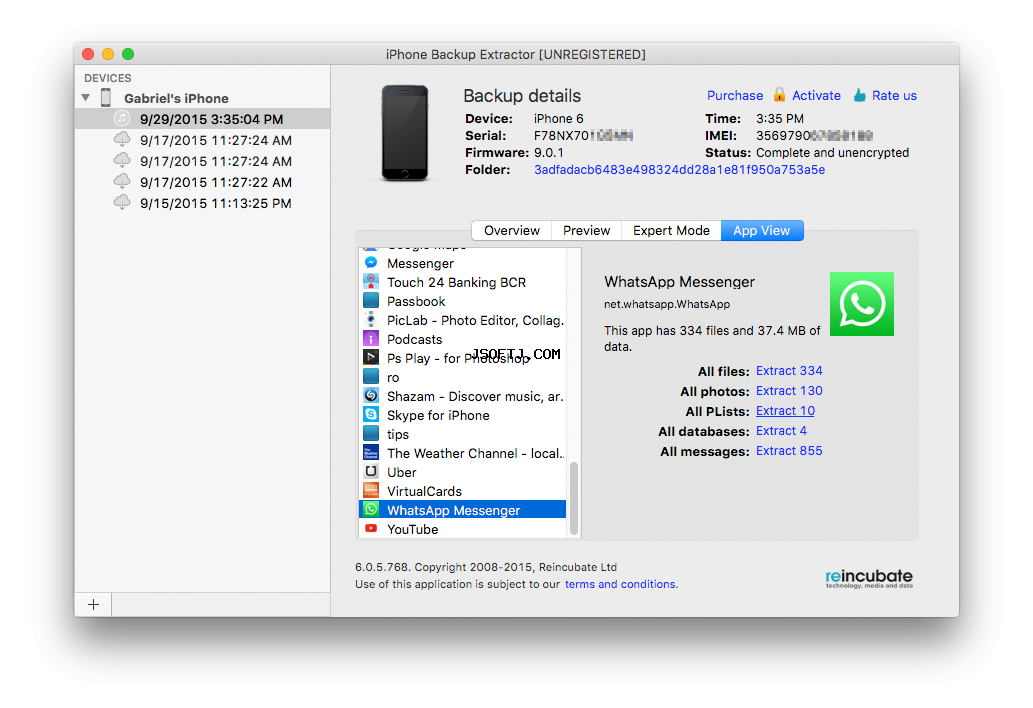Select WhatsApp Messenger in the app list
Screen dimensions: 1033x708
[x=462, y=510]
